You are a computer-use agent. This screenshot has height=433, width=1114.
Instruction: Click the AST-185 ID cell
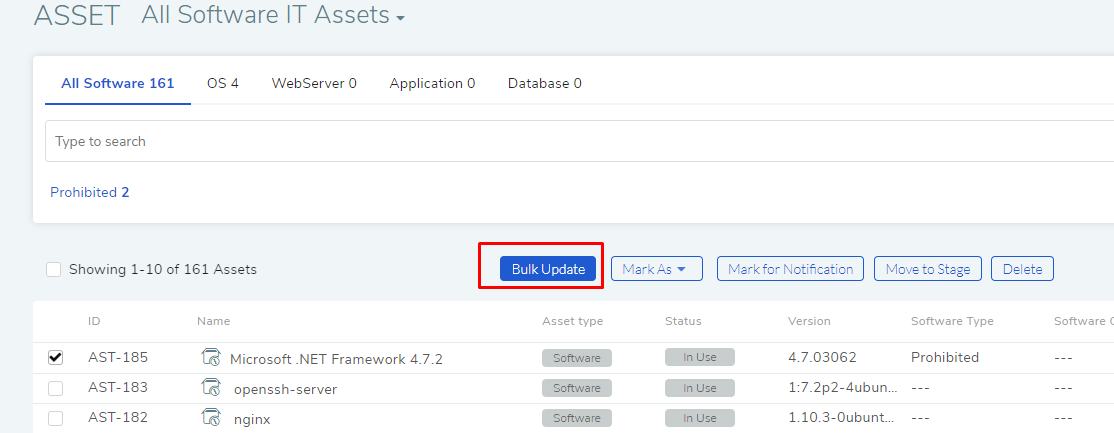(118, 357)
